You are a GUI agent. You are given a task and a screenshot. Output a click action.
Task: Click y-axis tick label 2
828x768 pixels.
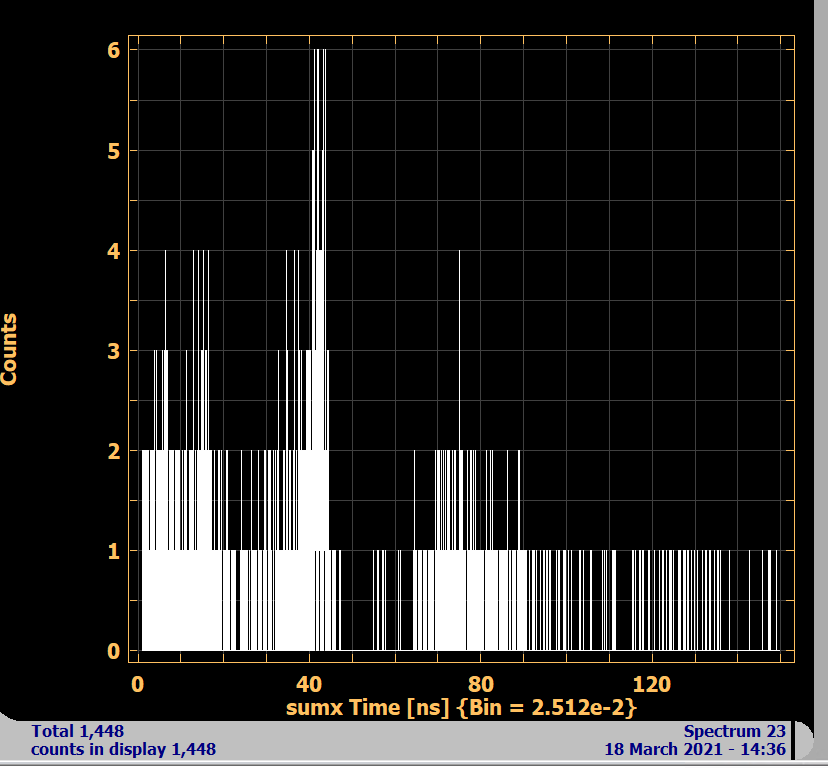(x=114, y=451)
